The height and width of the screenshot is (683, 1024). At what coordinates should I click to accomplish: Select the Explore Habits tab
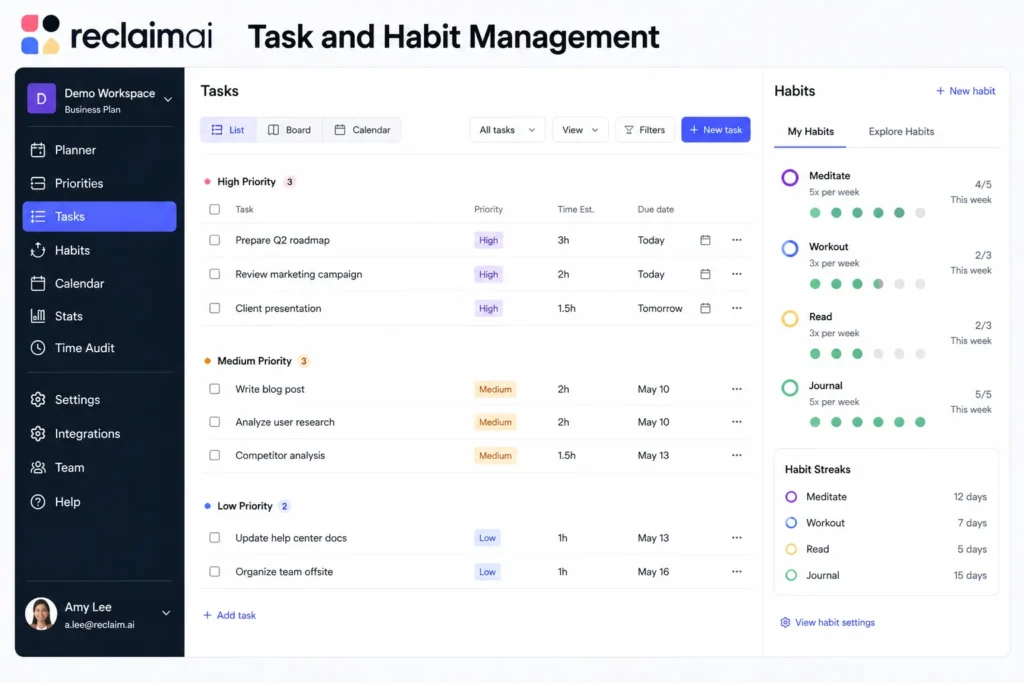pos(901,131)
